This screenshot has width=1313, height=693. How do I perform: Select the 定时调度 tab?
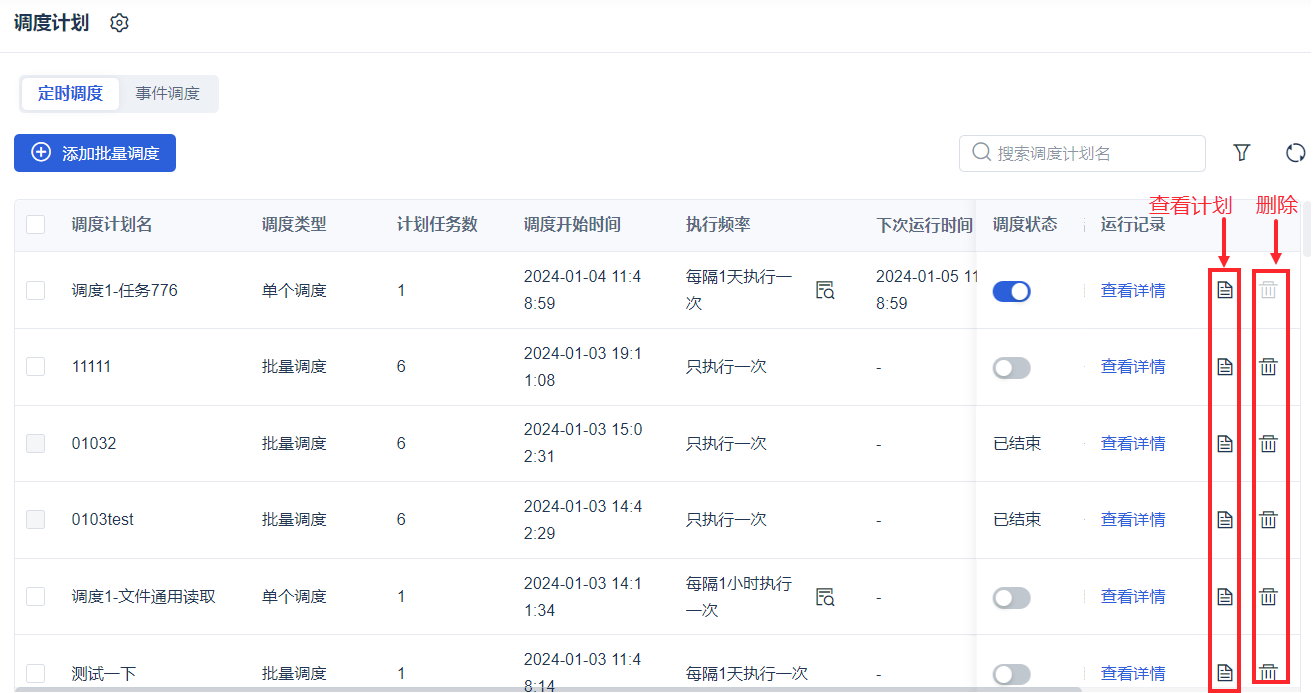point(70,94)
